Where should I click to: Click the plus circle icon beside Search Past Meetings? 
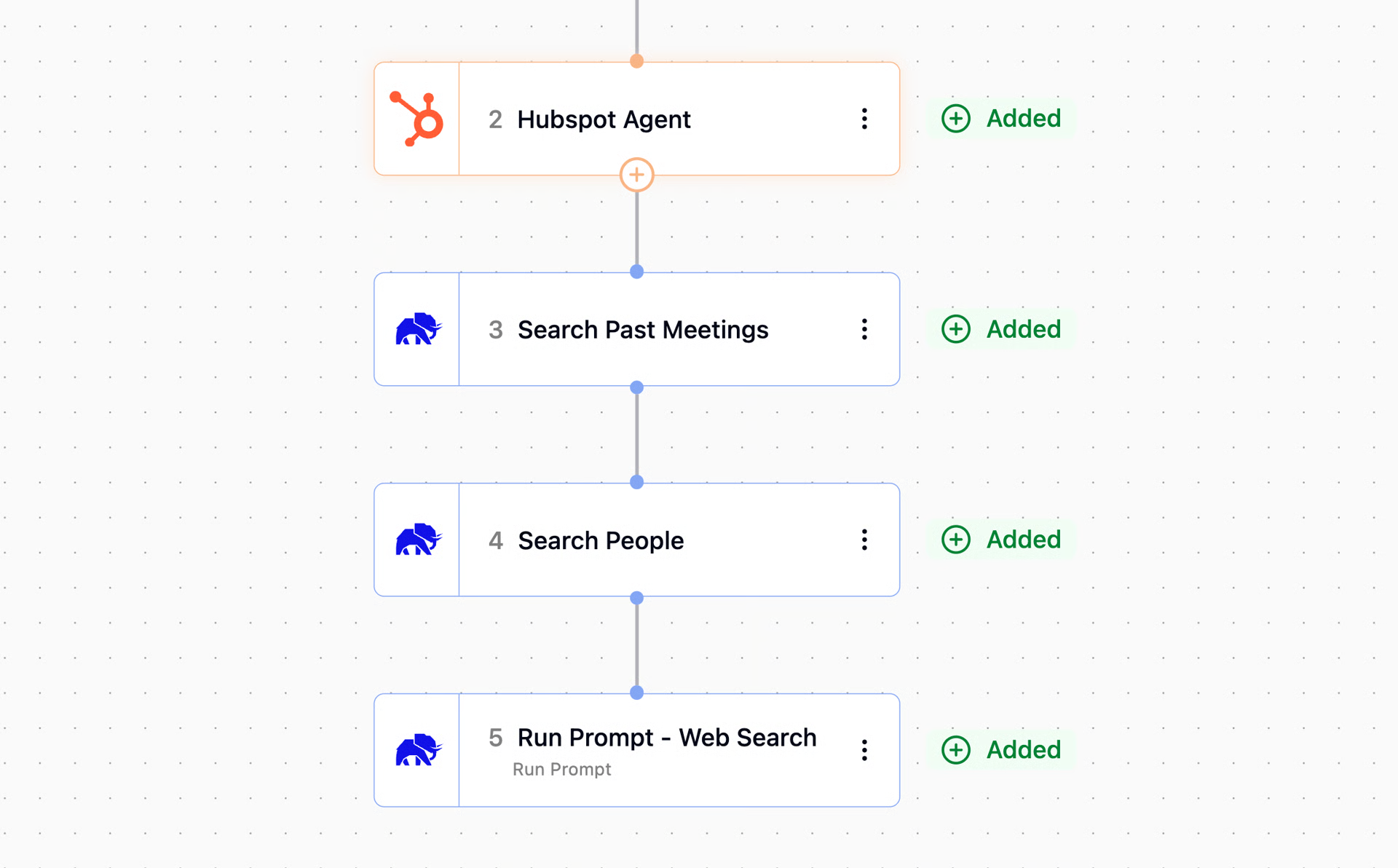click(955, 329)
